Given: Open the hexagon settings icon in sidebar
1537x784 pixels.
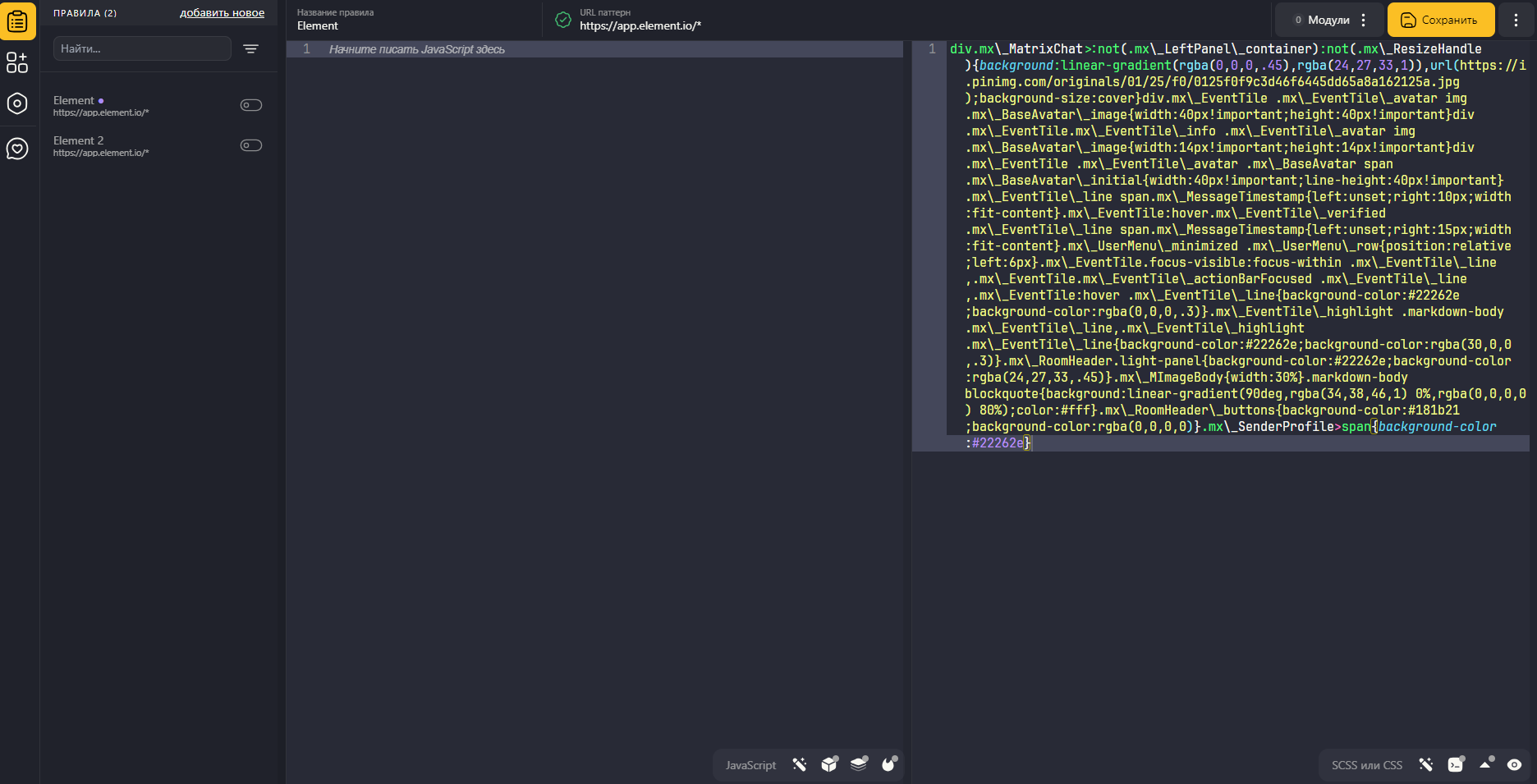Looking at the screenshot, I should [17, 103].
